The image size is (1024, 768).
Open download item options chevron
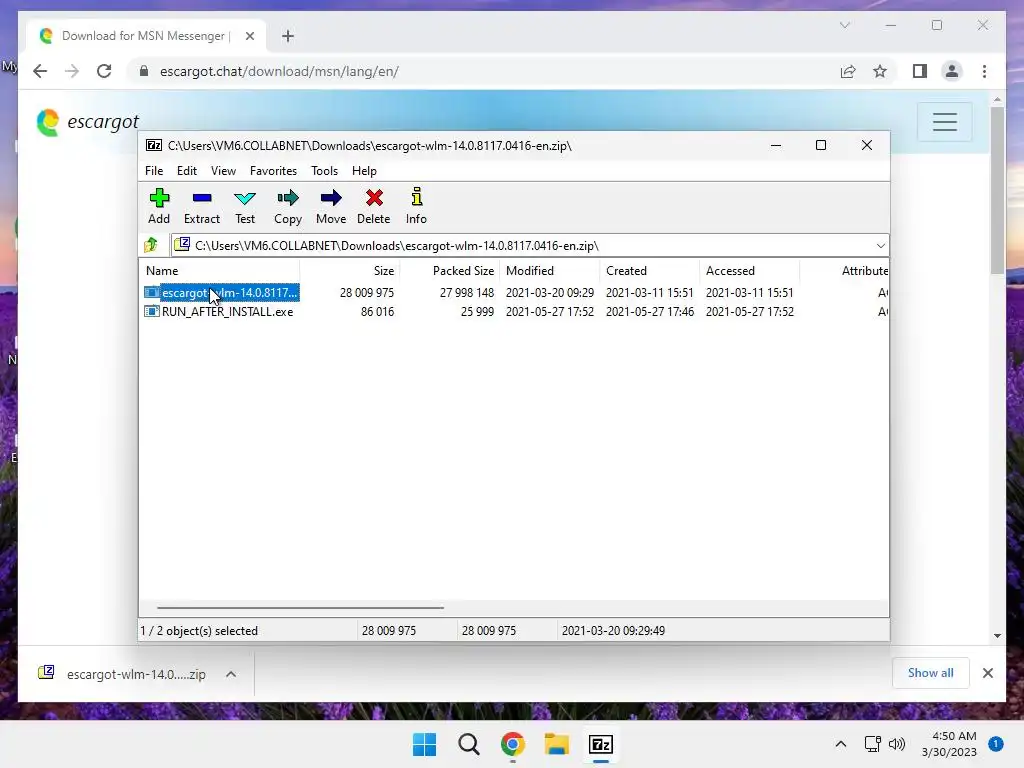(x=231, y=674)
